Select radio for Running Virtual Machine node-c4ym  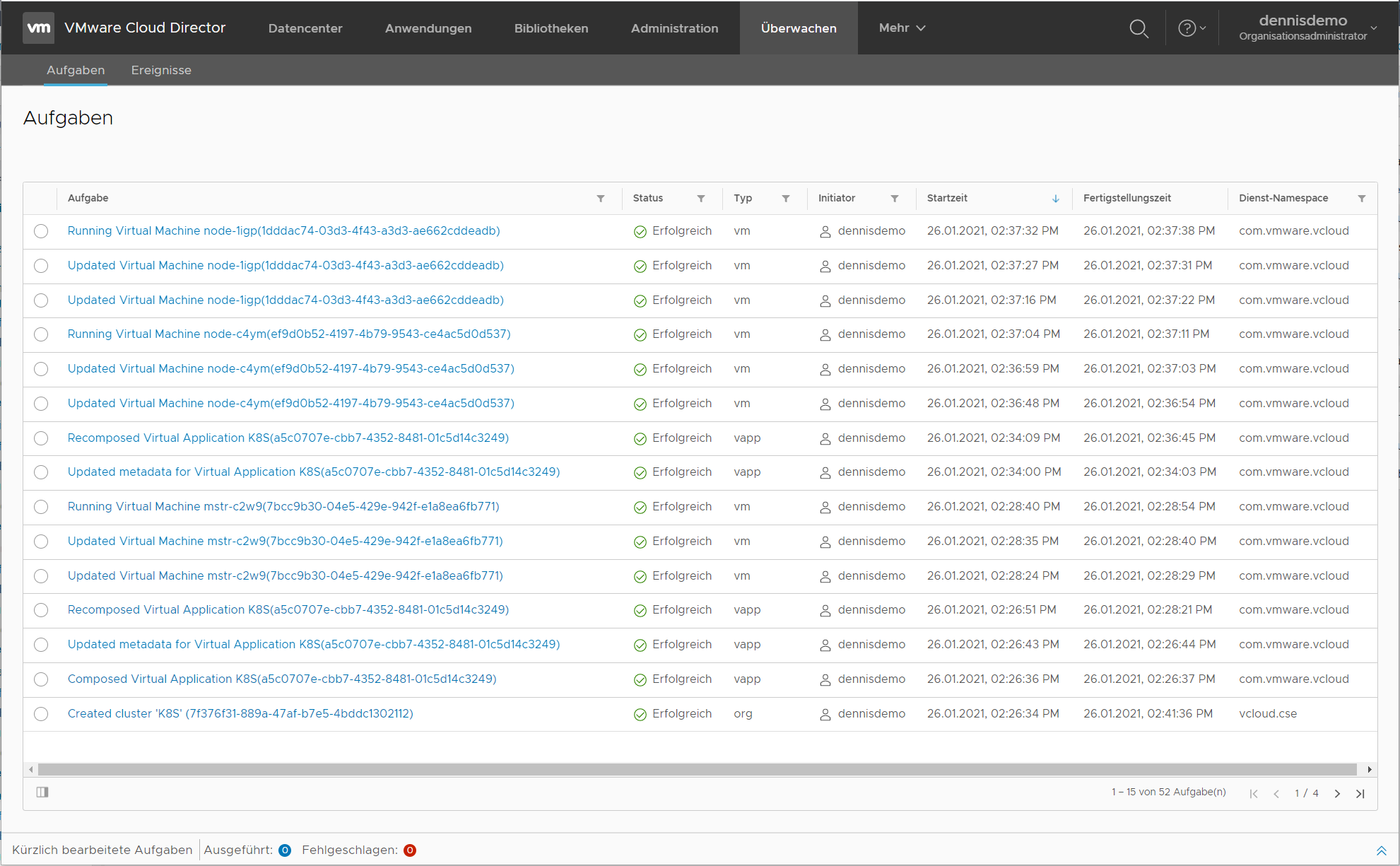pyautogui.click(x=41, y=334)
